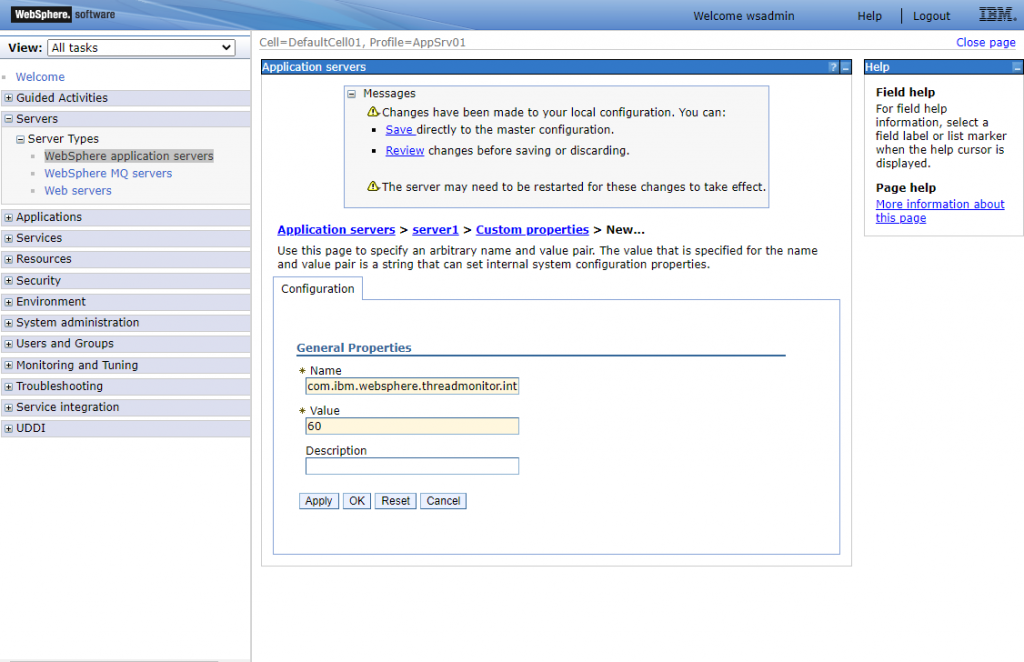1024x662 pixels.
Task: Expand Guided Activities in navigation
Action: pyautogui.click(x=8, y=98)
